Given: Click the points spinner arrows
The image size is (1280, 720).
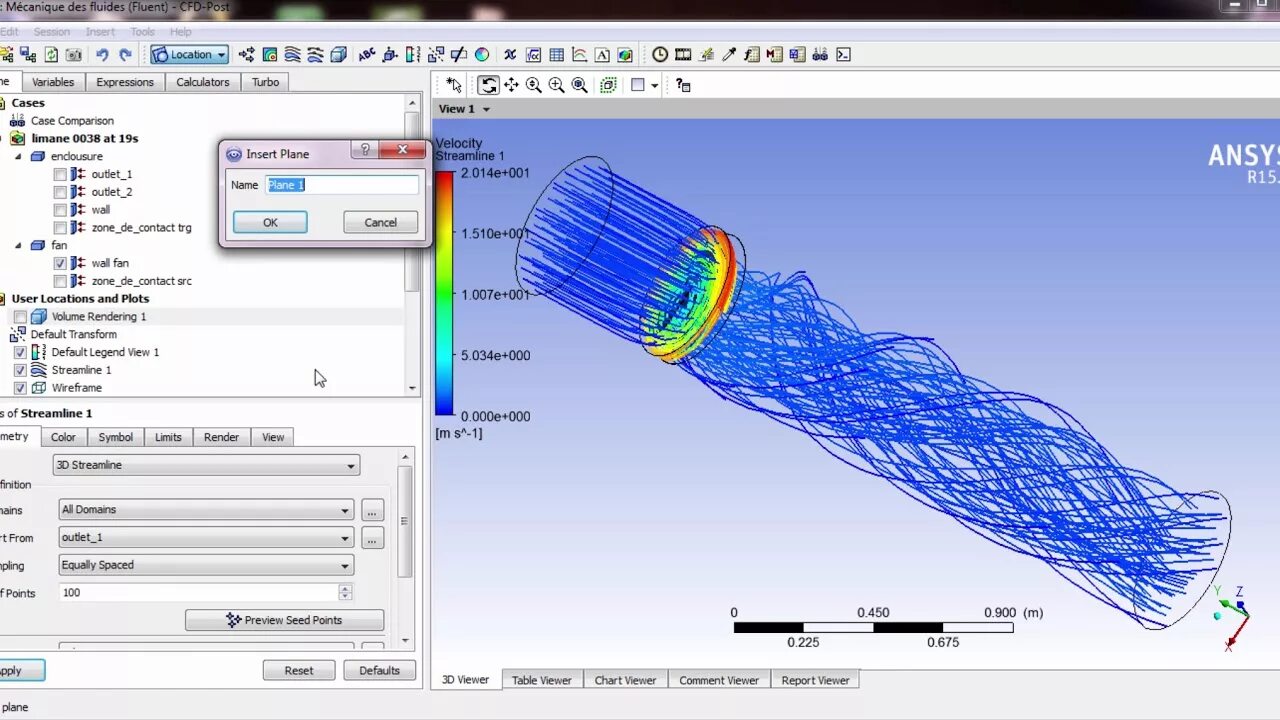Looking at the screenshot, I should click(346, 593).
